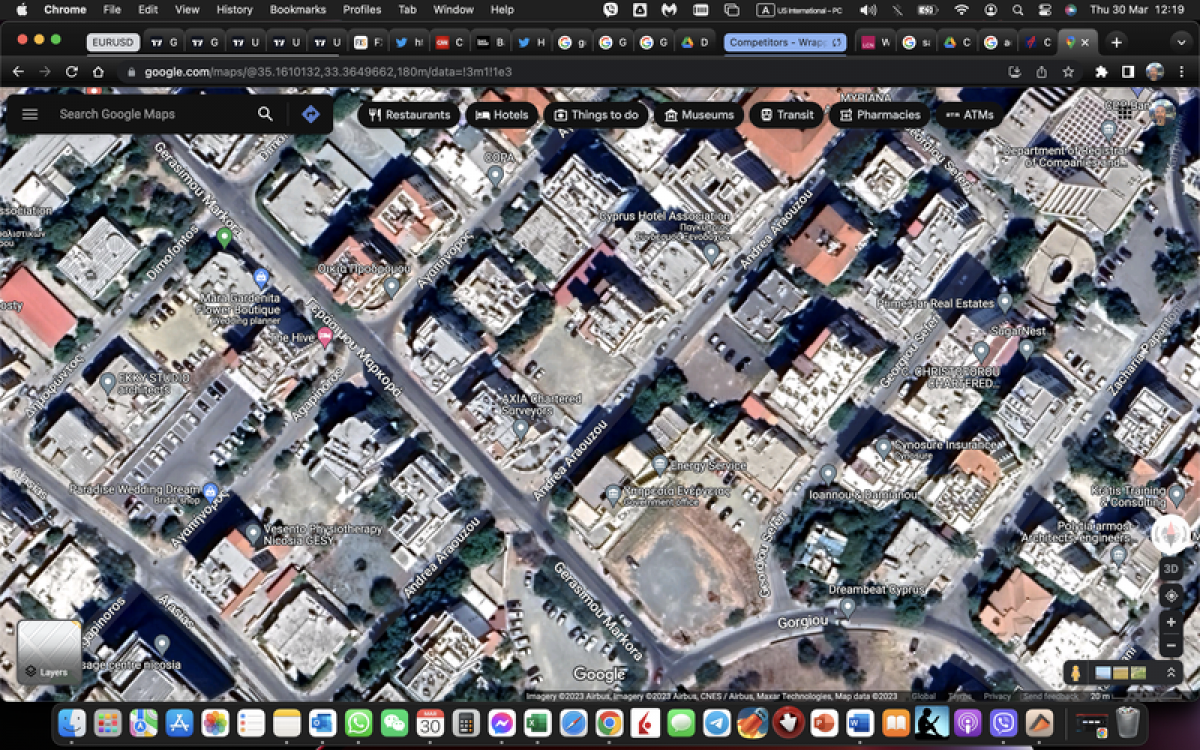Open the Bookmarks menu in the menu bar

[297, 10]
